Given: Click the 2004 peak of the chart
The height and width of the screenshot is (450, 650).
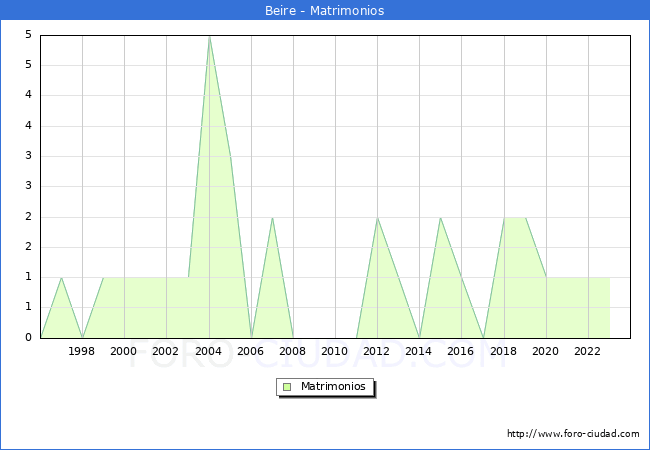Looking at the screenshot, I should [209, 37].
